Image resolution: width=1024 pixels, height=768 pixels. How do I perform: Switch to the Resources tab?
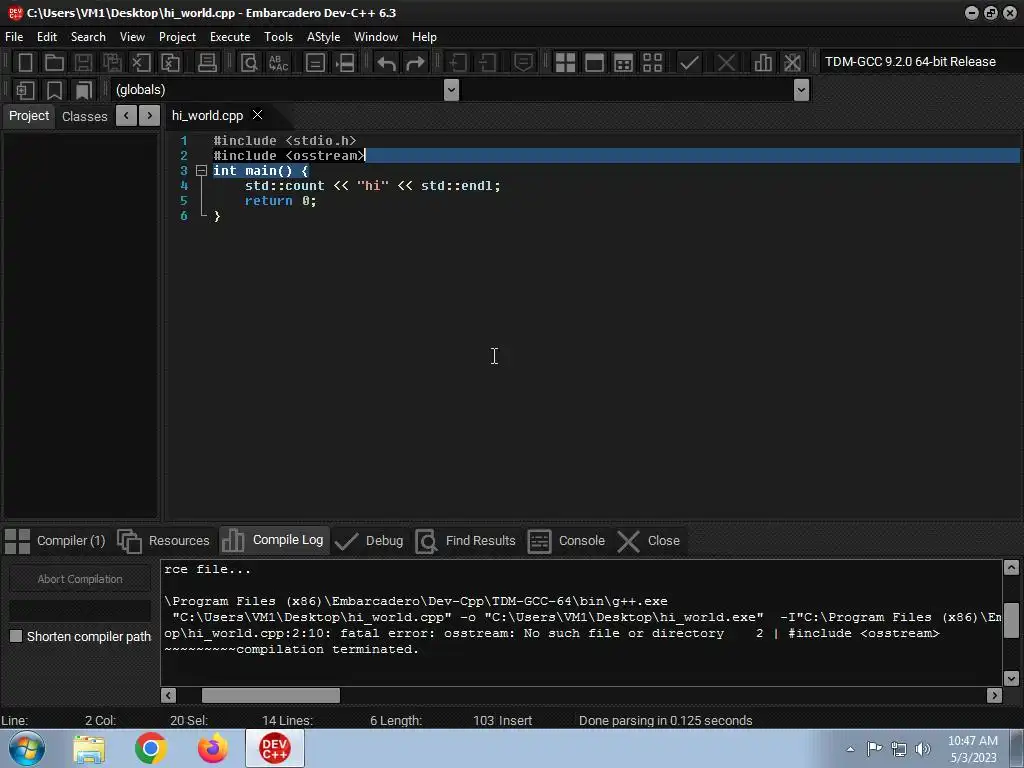164,541
